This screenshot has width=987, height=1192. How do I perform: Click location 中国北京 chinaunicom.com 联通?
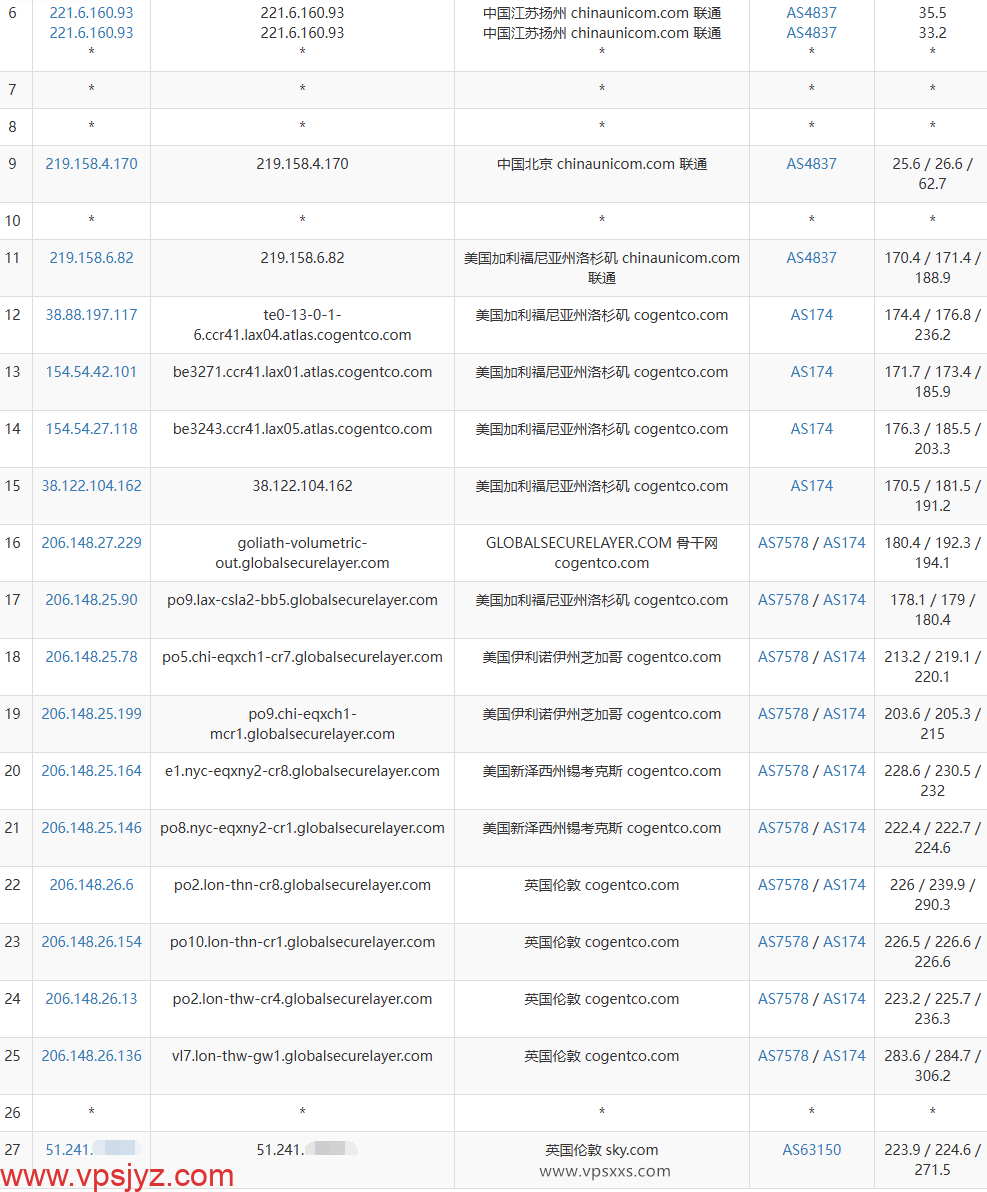[601, 164]
